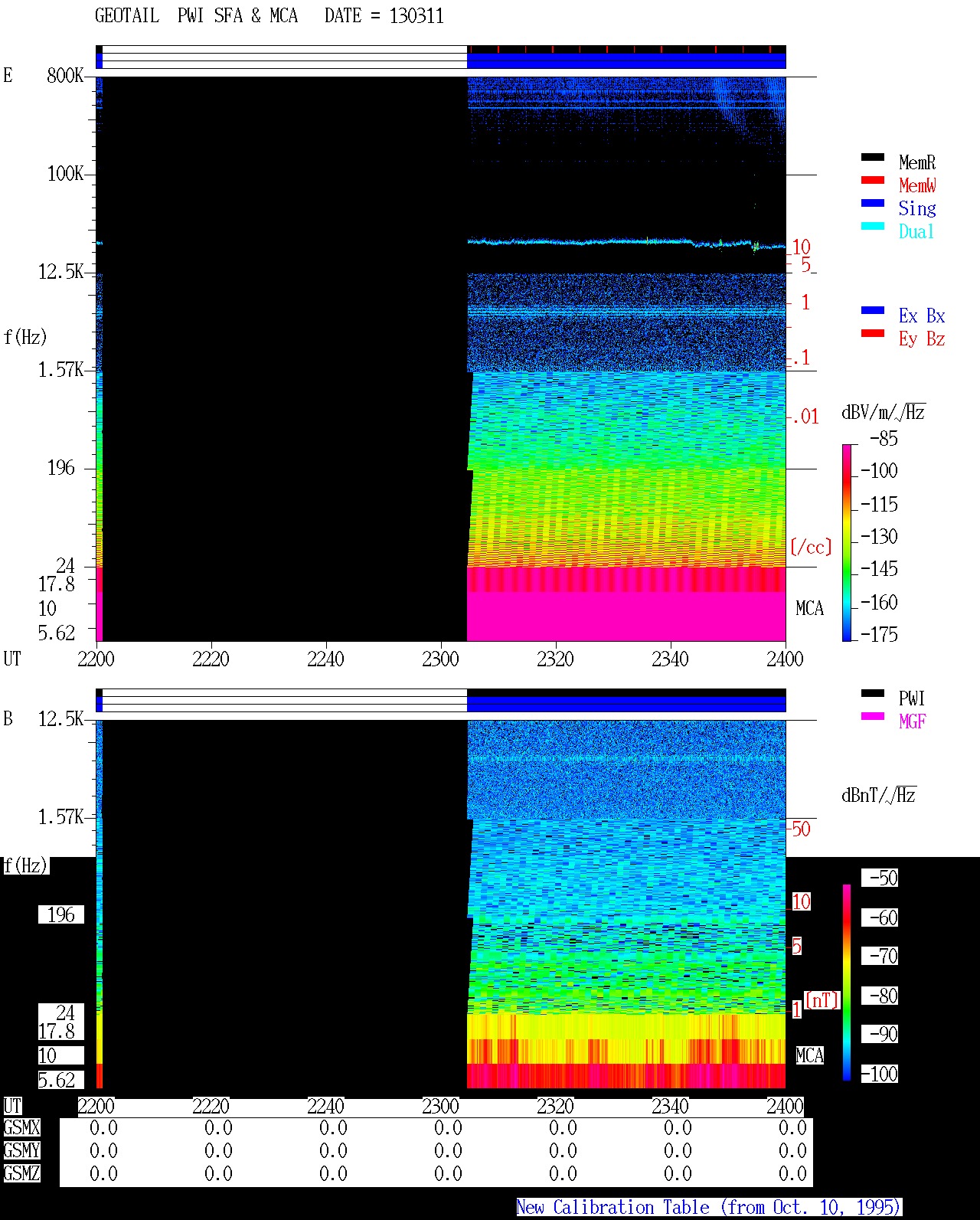Image resolution: width=980 pixels, height=1220 pixels.
Task: Click the magenta MCA band in E spectrogram
Action: click(x=626, y=617)
